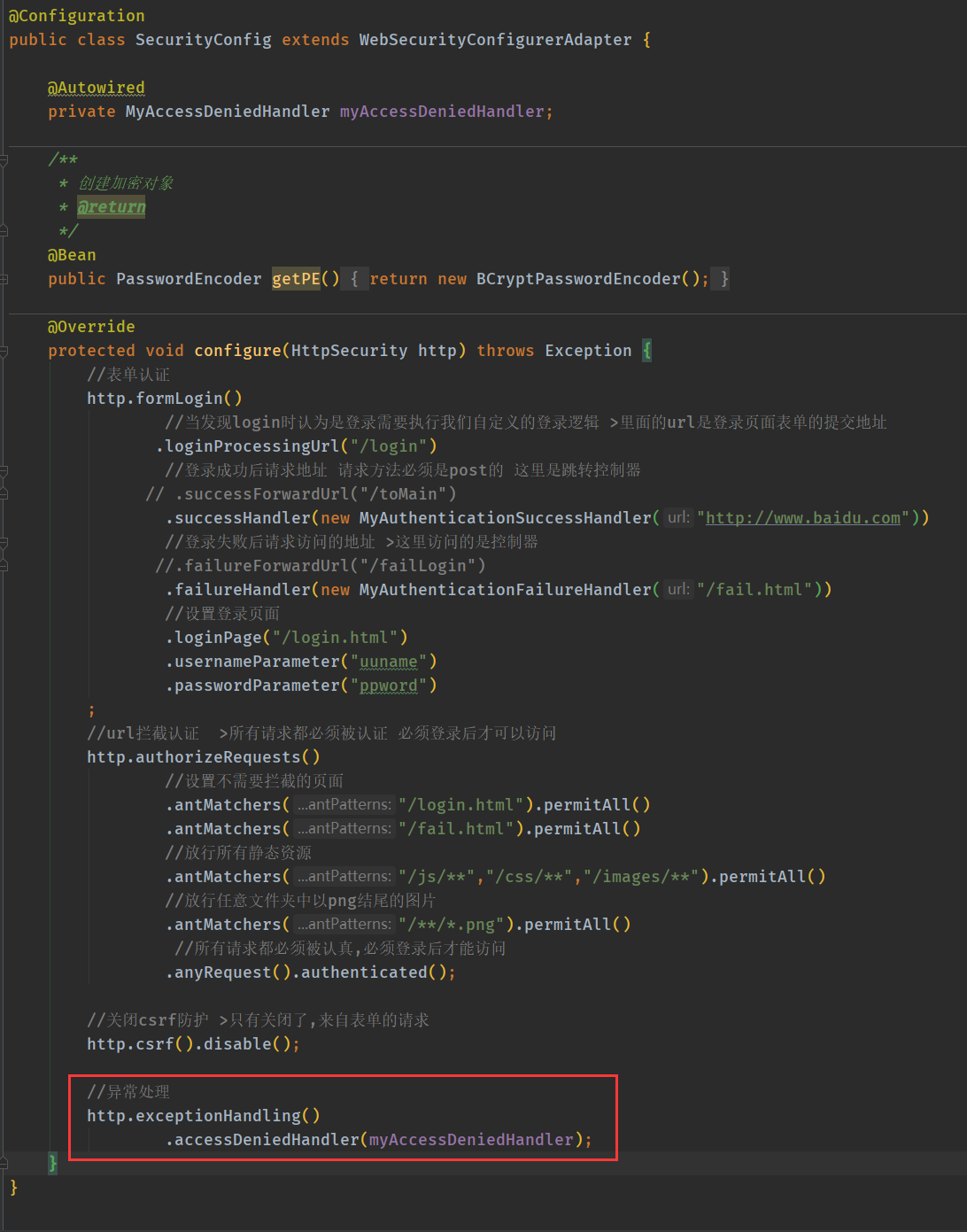967x1232 pixels.
Task: Open the http://www.baidu.com link
Action: point(802,518)
